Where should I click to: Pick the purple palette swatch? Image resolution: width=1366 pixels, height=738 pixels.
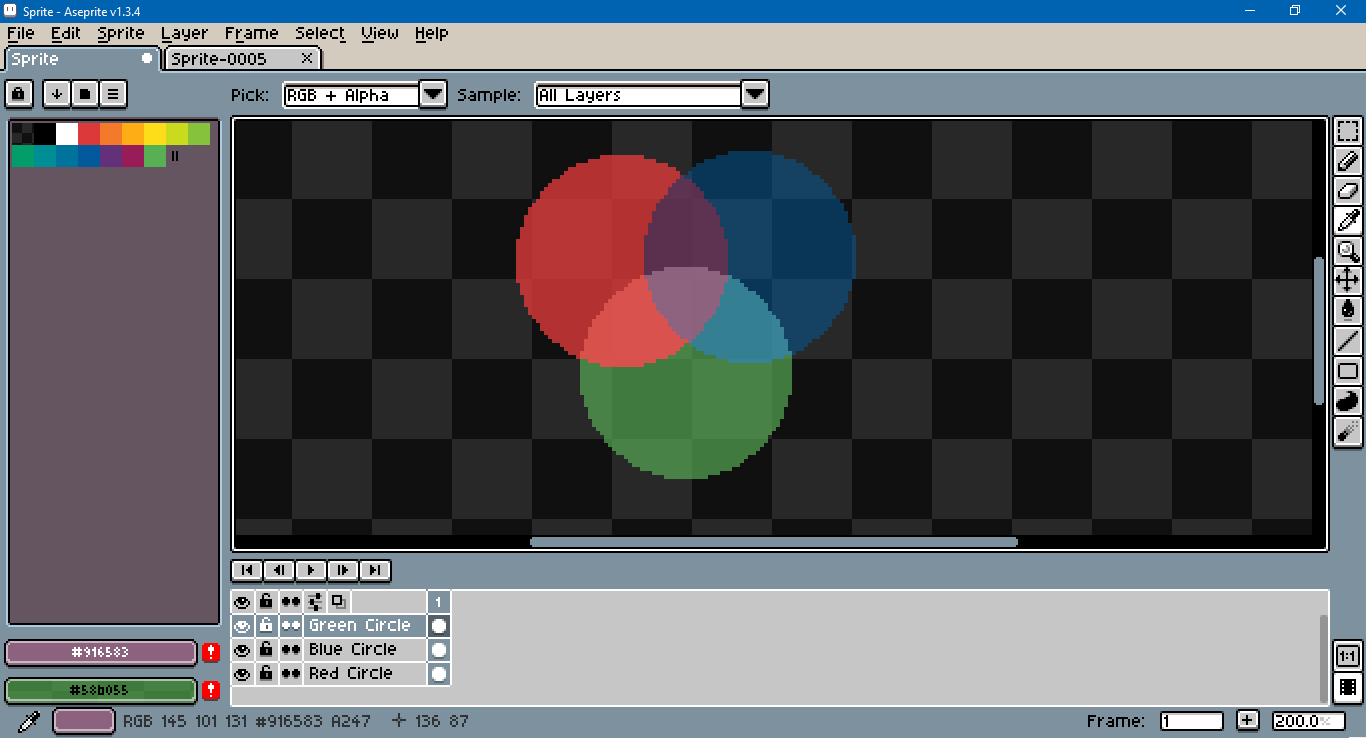coord(111,156)
